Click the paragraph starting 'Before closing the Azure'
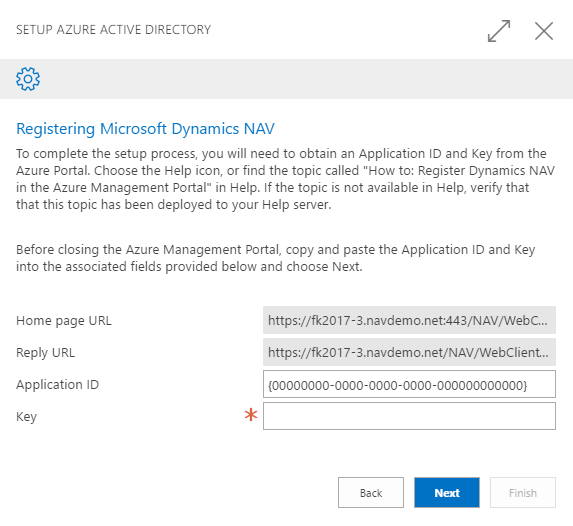 click(x=276, y=258)
